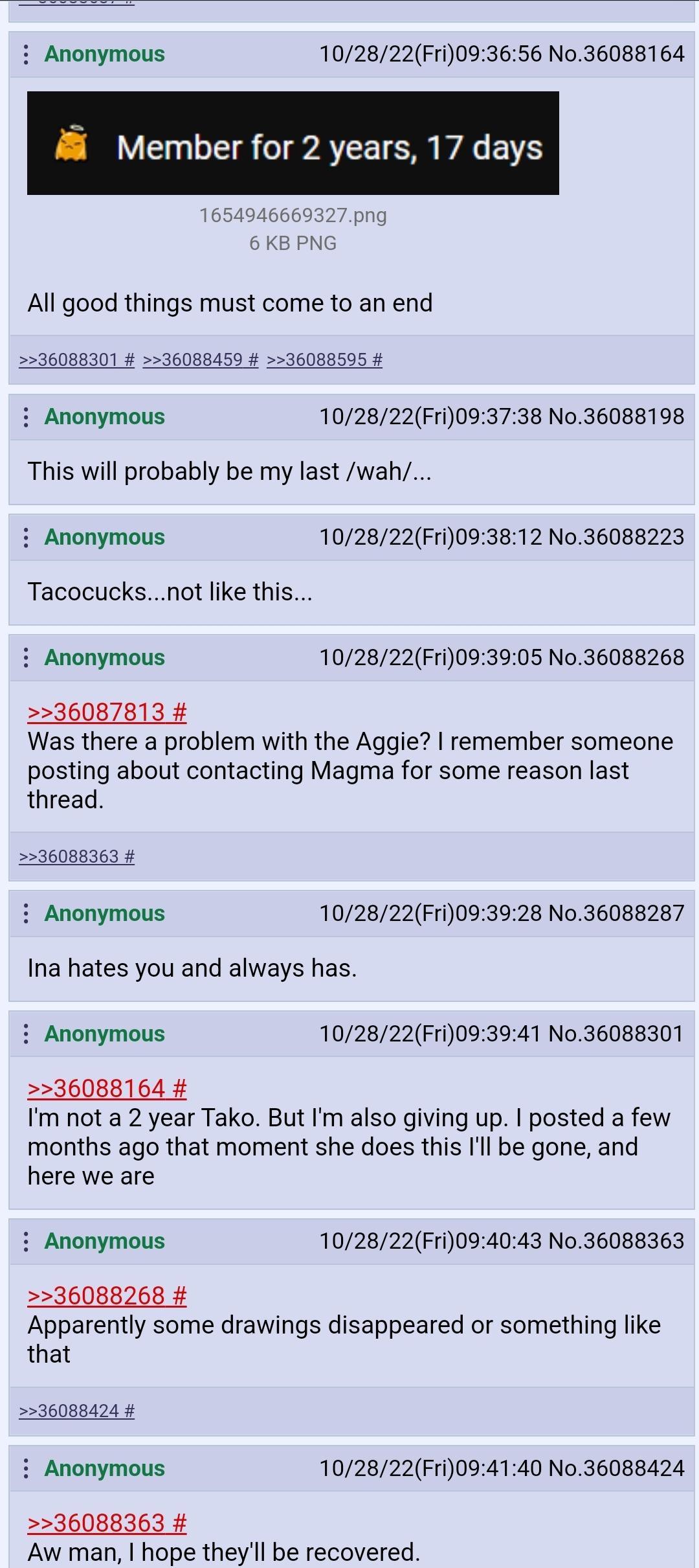This screenshot has height=1568, width=699.
Task: Open post menu dots for No.36088223
Action: (25, 537)
